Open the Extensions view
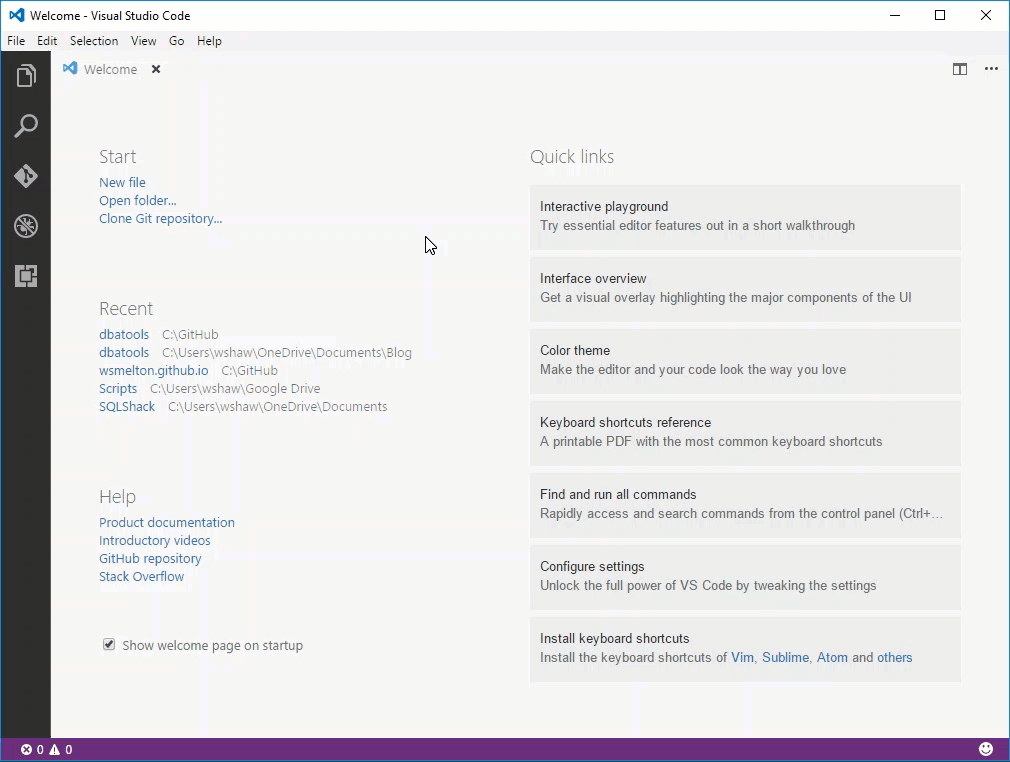Viewport: 1010px width, 762px height. point(26,276)
